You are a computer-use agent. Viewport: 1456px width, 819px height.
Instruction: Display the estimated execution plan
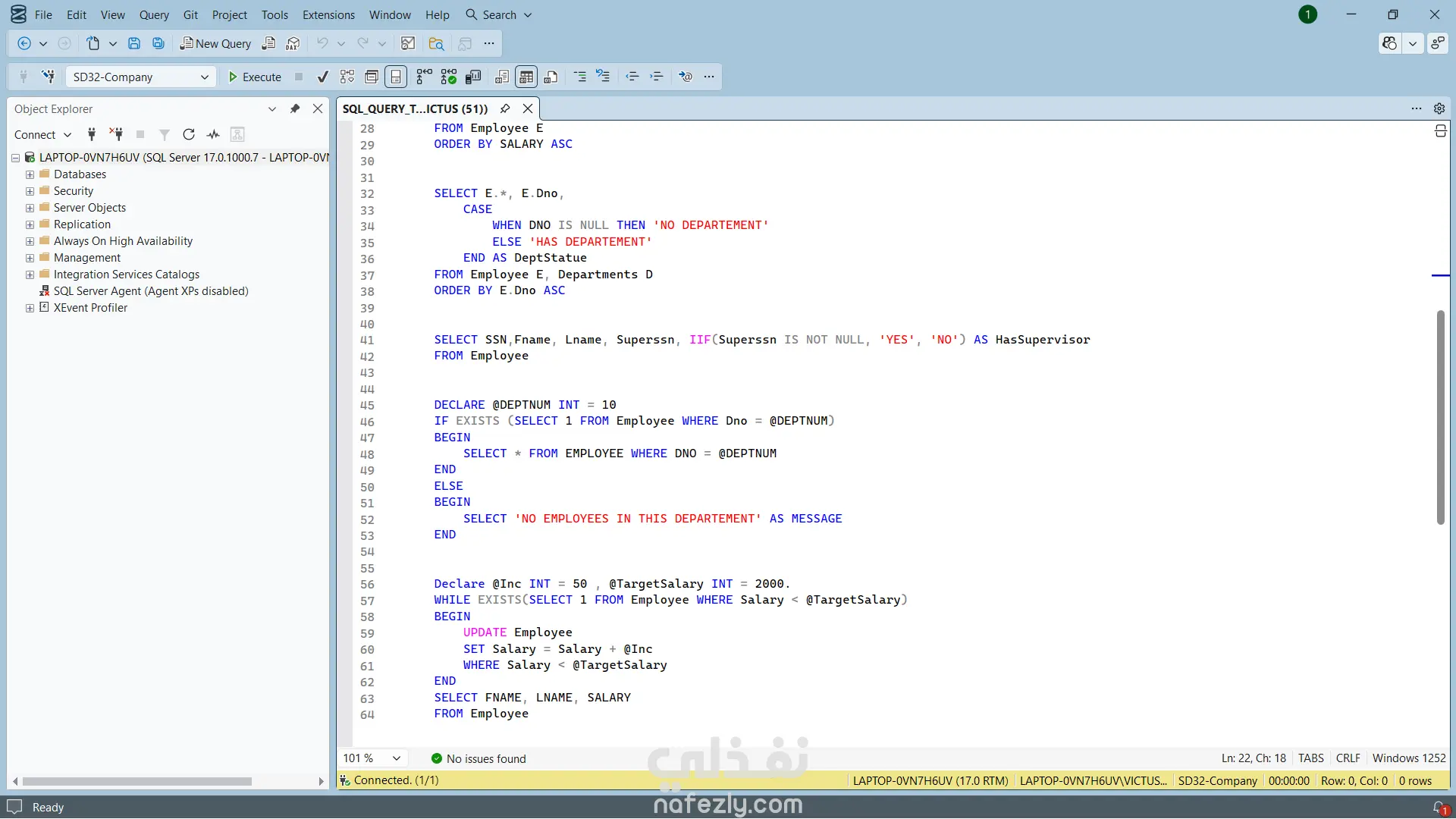coord(347,77)
